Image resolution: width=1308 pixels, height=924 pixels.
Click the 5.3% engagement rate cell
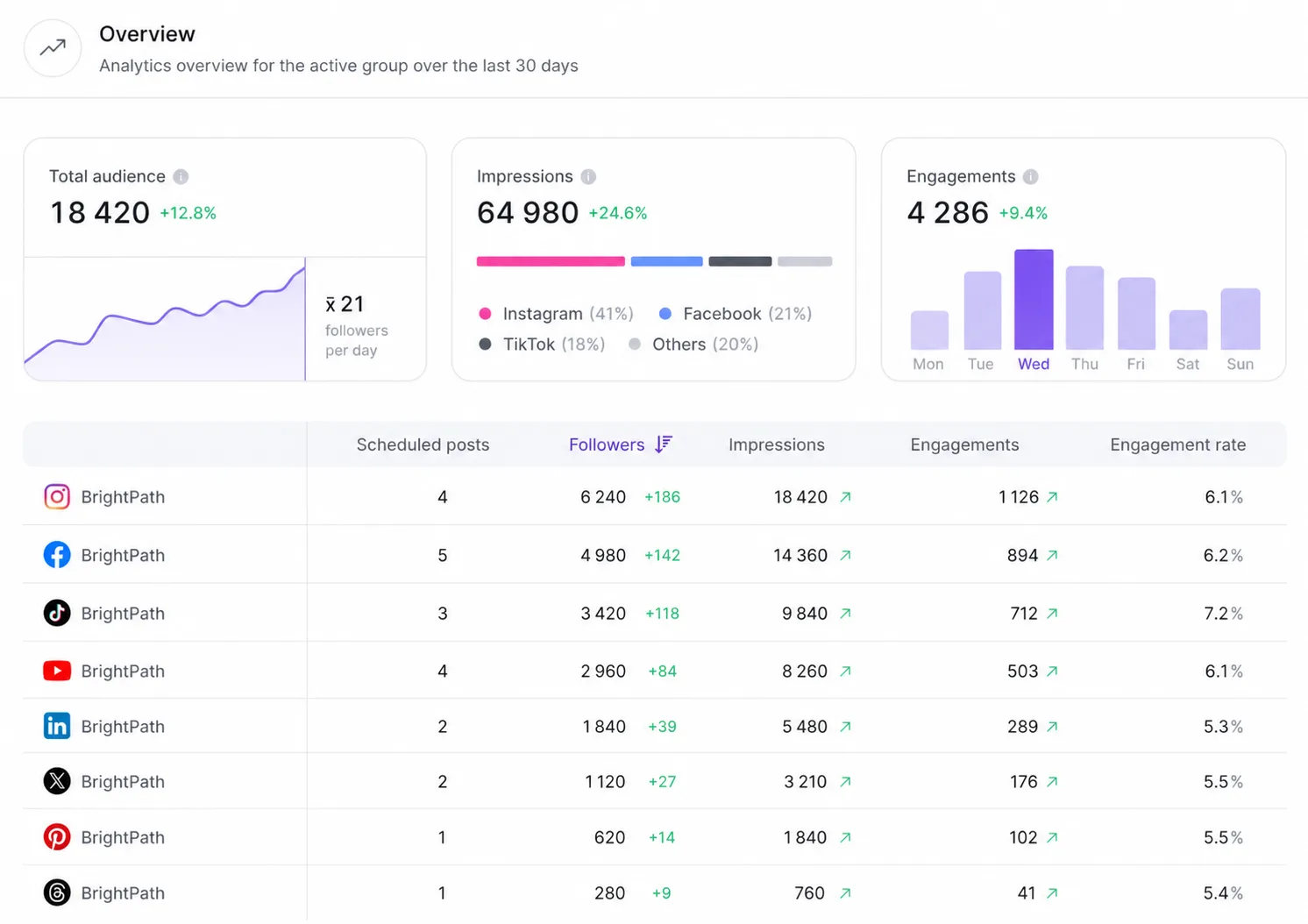tap(1223, 727)
